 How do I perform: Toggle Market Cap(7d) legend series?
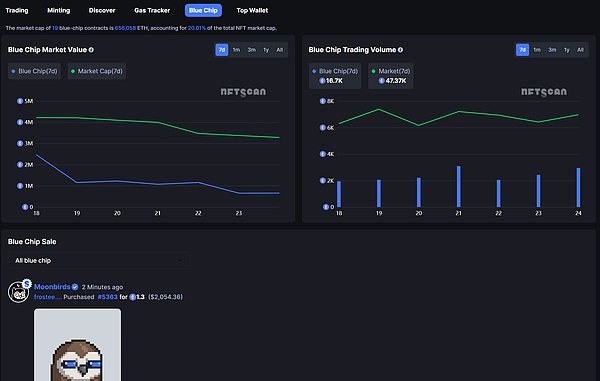point(97,71)
